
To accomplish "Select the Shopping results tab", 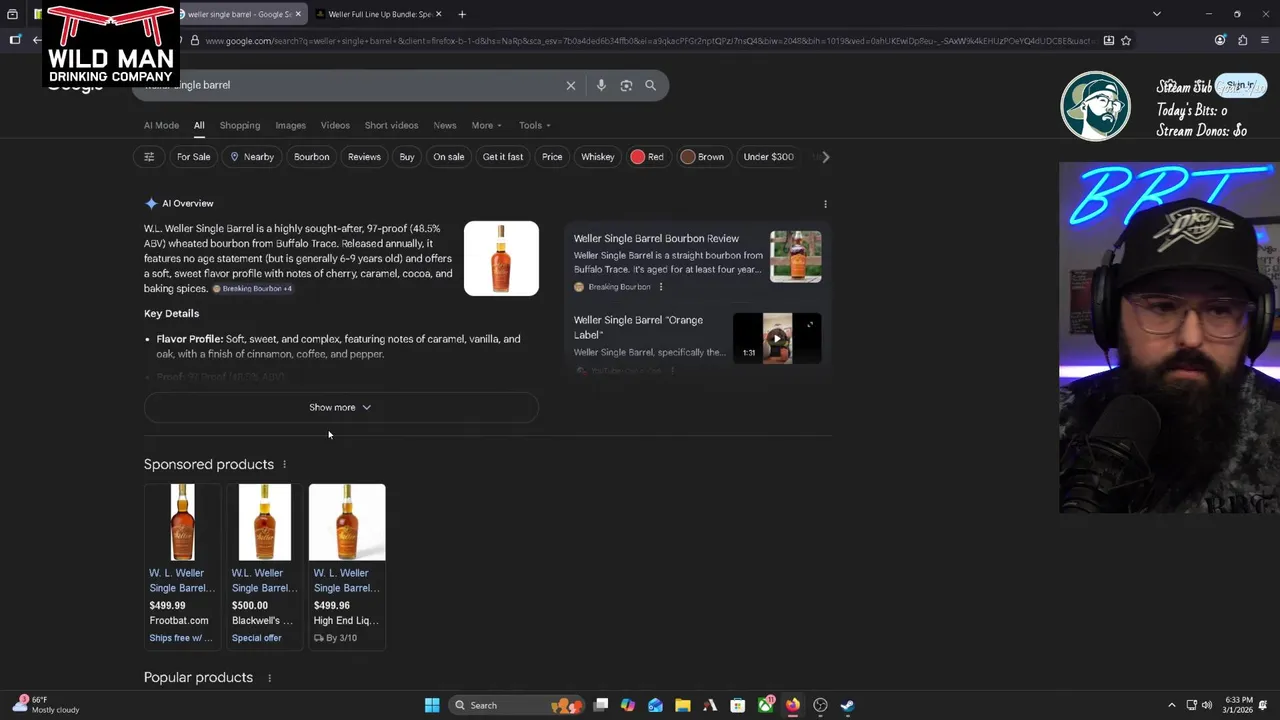I will point(240,126).
